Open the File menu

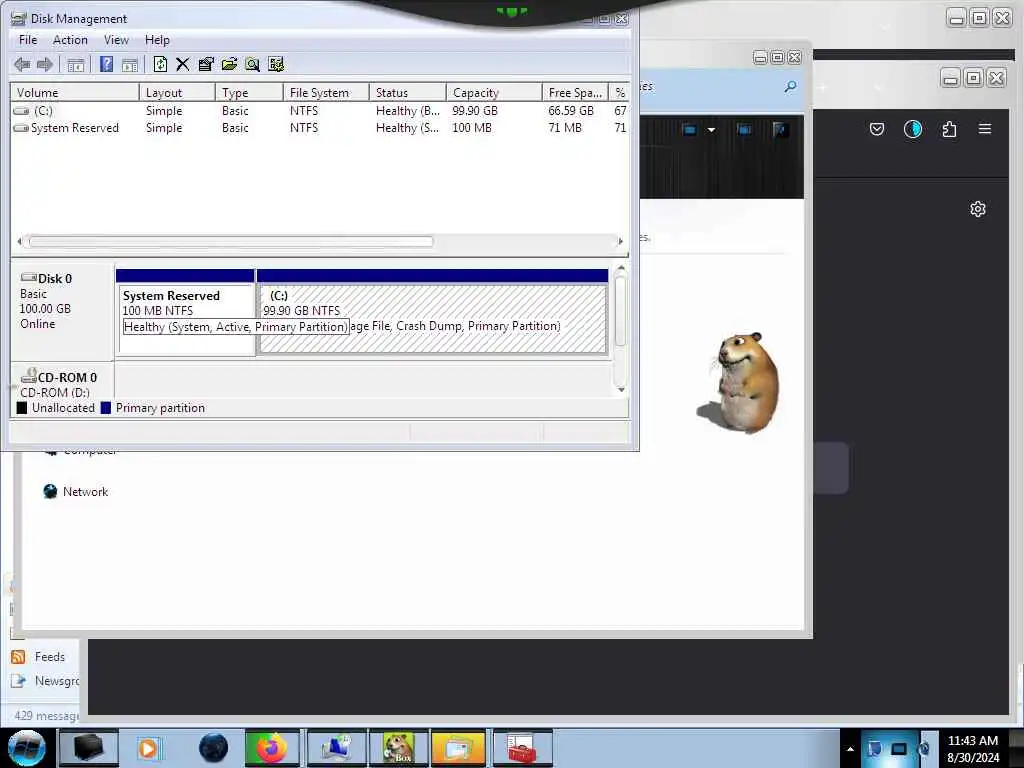28,40
